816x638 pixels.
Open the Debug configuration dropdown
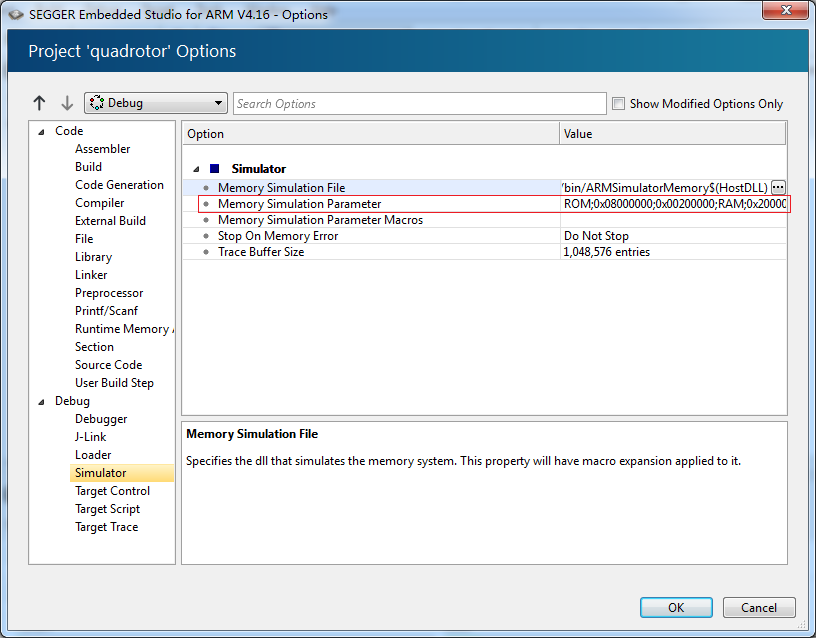(x=156, y=103)
